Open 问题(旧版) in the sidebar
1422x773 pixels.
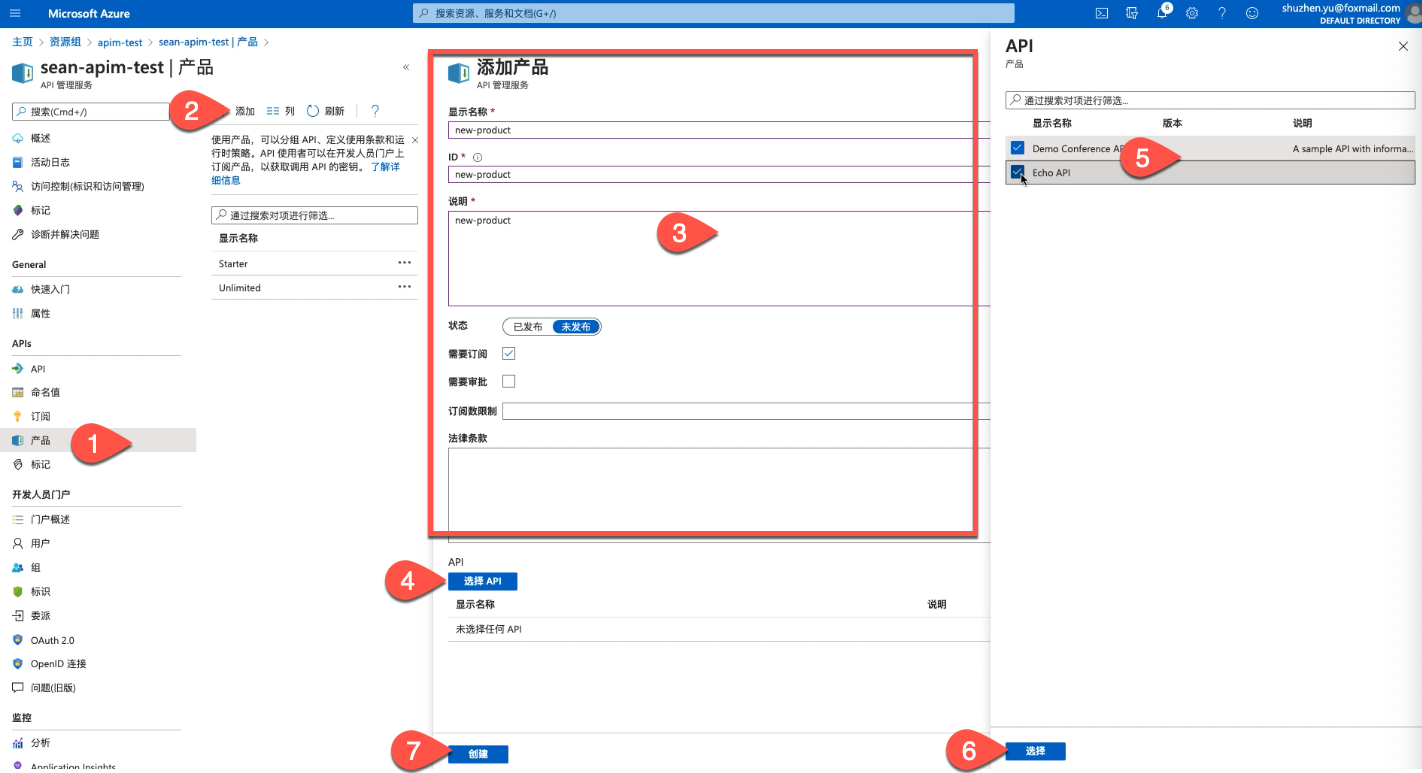tap(53, 688)
